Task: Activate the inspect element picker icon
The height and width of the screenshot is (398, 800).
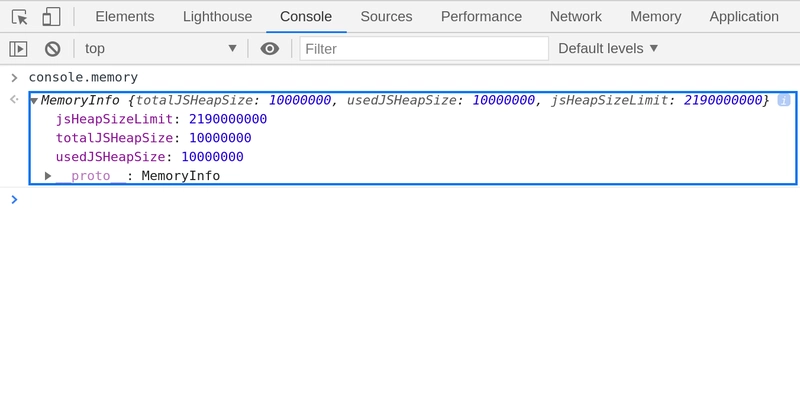Action: click(x=19, y=17)
